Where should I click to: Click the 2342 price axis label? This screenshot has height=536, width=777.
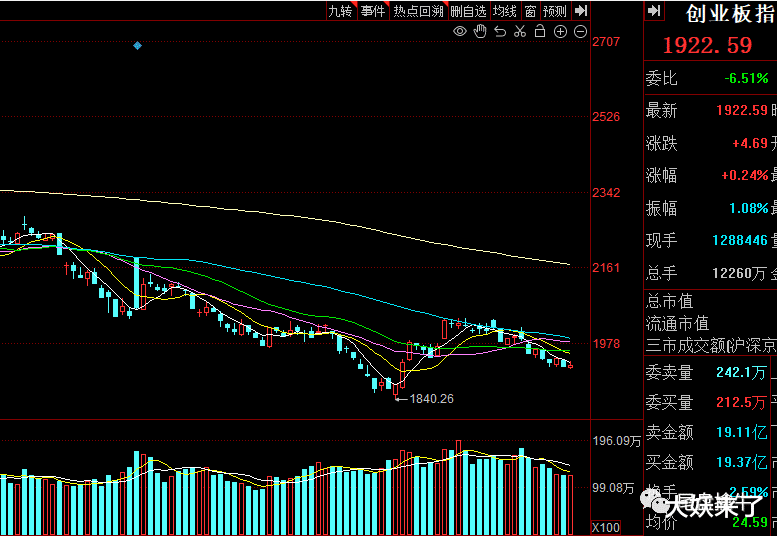click(606, 193)
